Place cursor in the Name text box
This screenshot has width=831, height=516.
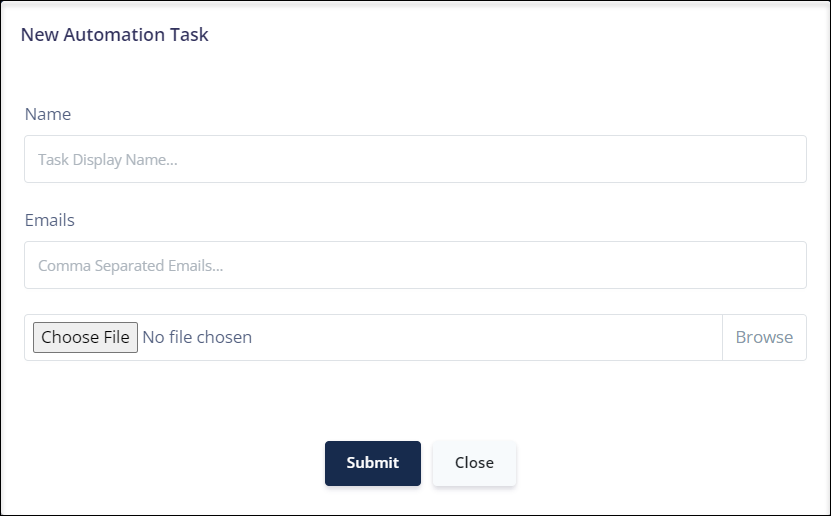point(416,159)
